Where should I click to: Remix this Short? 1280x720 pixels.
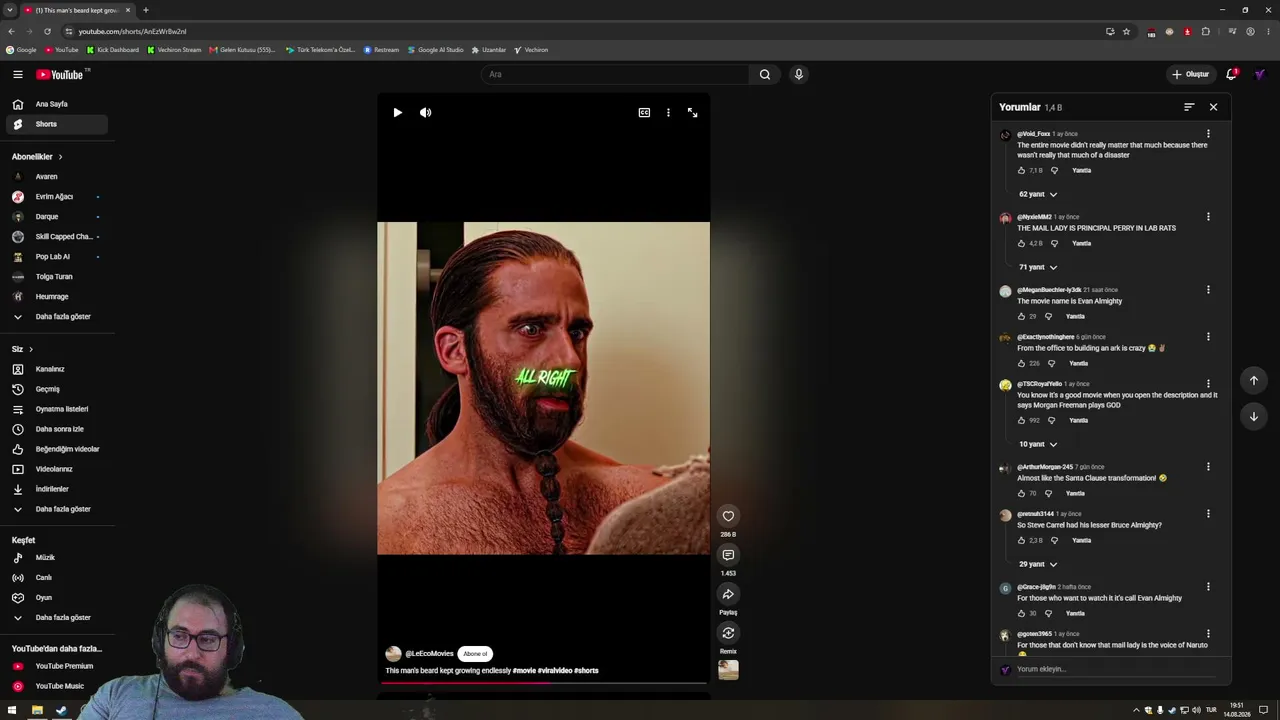click(x=728, y=633)
